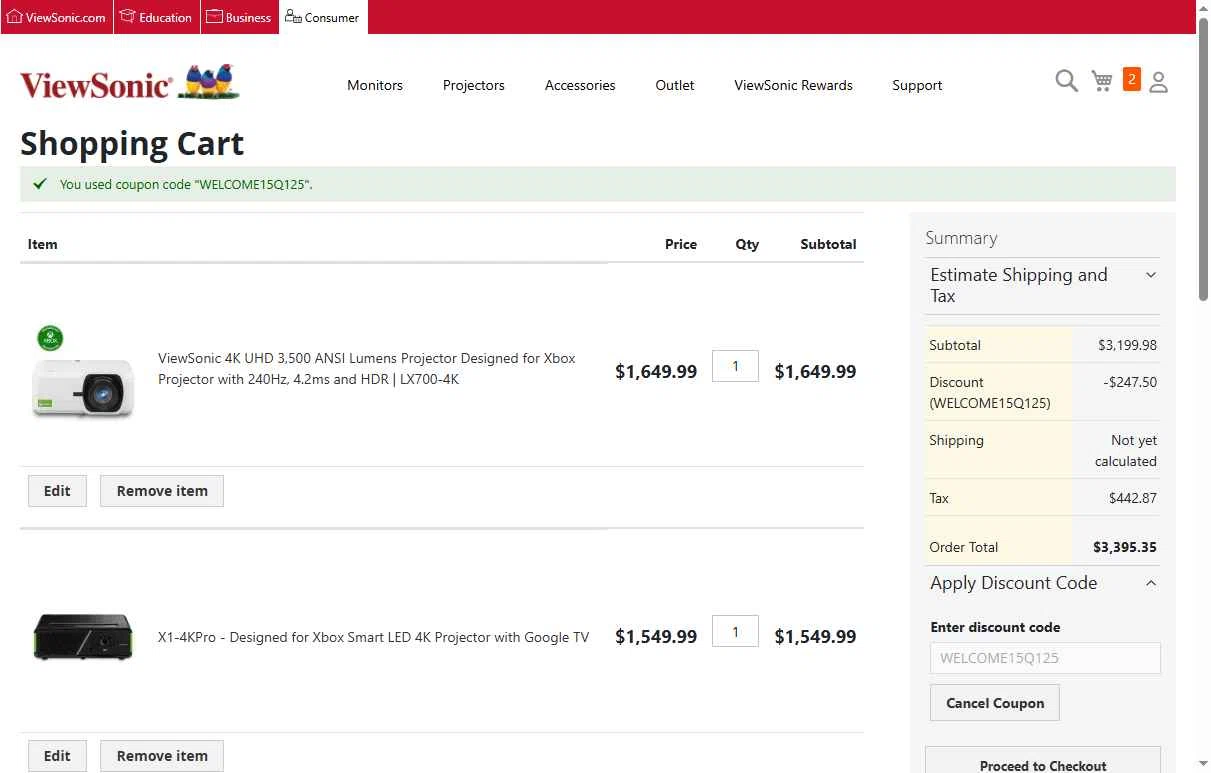Open the search magnifier icon
Viewport: 1211px width, 773px height.
click(1067, 81)
